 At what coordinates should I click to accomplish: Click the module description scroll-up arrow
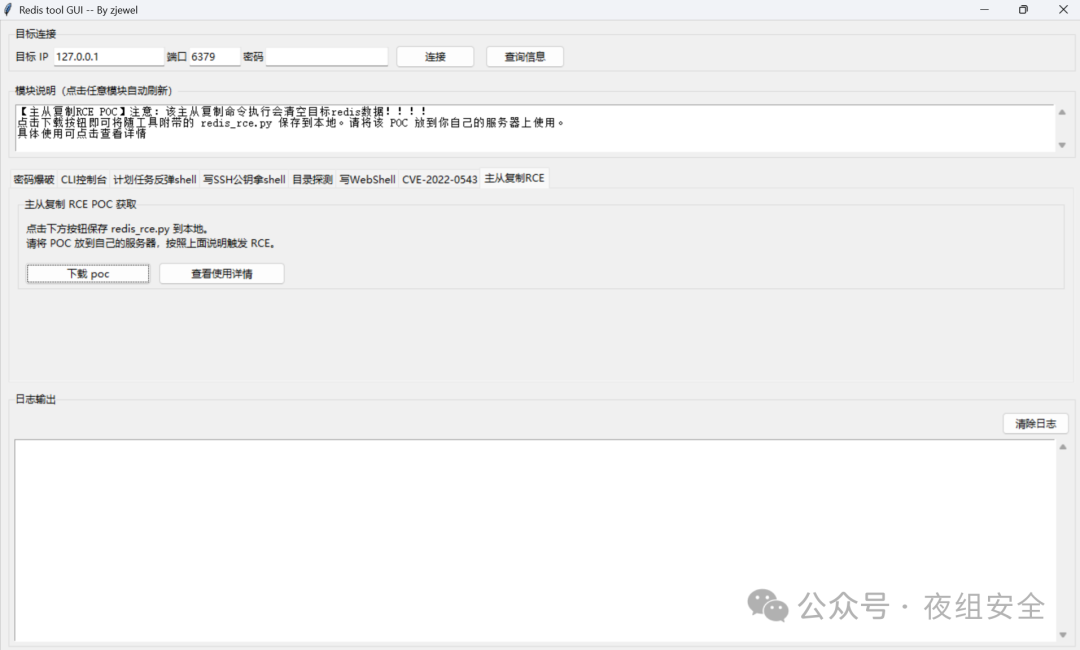[1061, 112]
